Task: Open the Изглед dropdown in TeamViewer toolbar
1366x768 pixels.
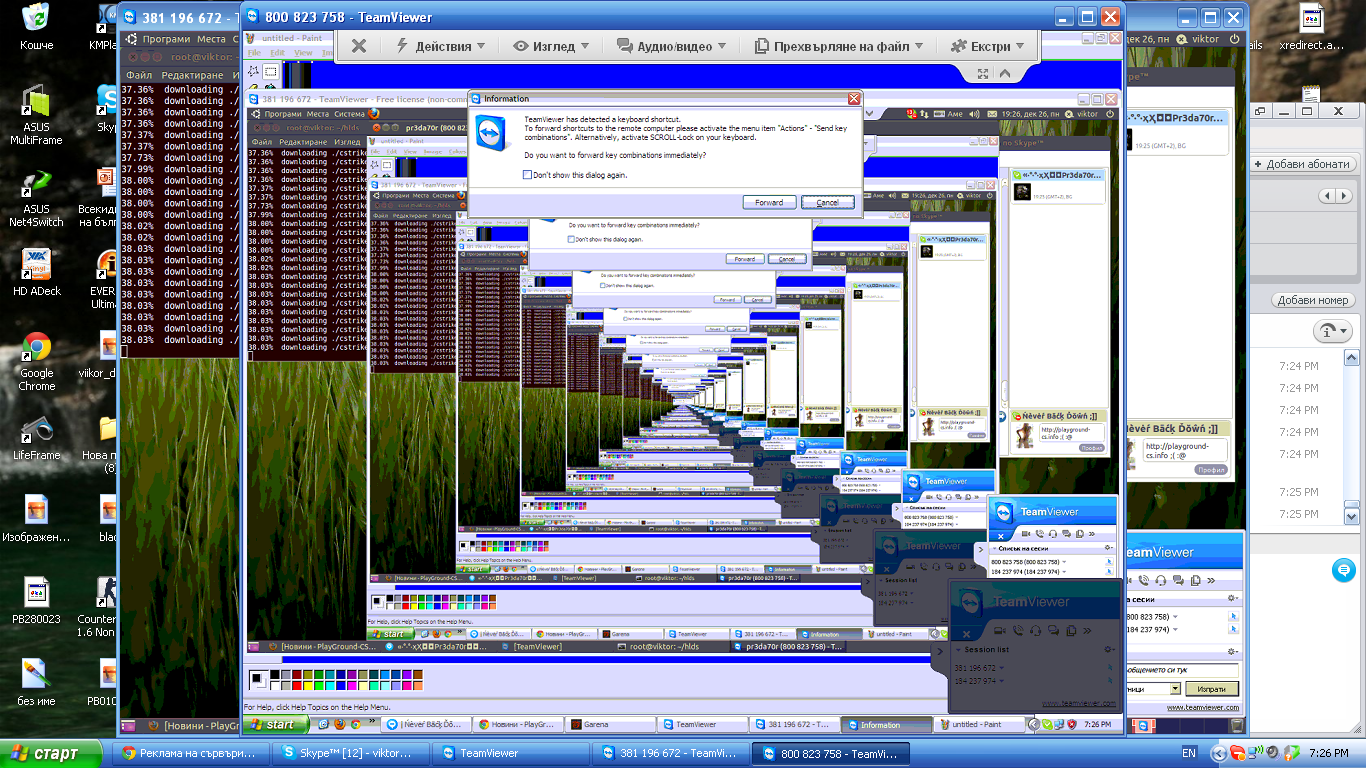Action: tap(551, 46)
